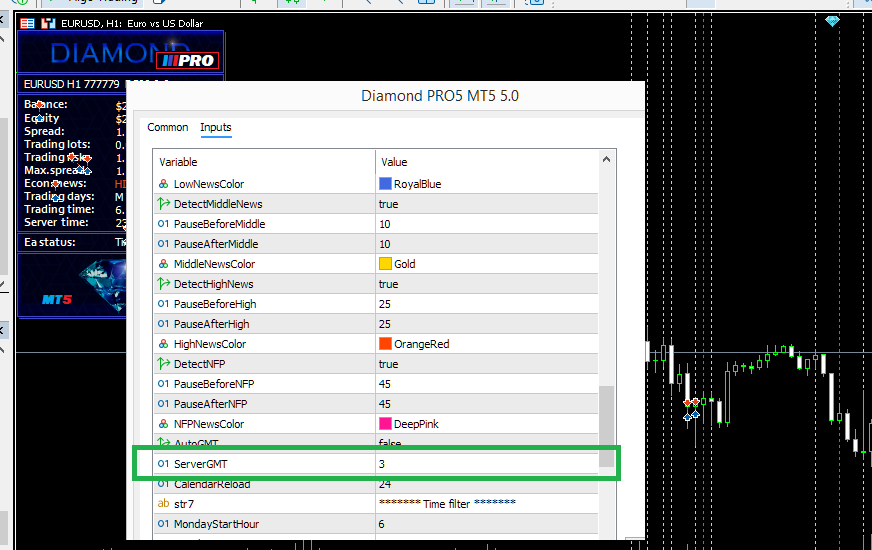Click the DetectHighNews boolean type icon
Screen dimensions: 872x550
[x=163, y=284]
